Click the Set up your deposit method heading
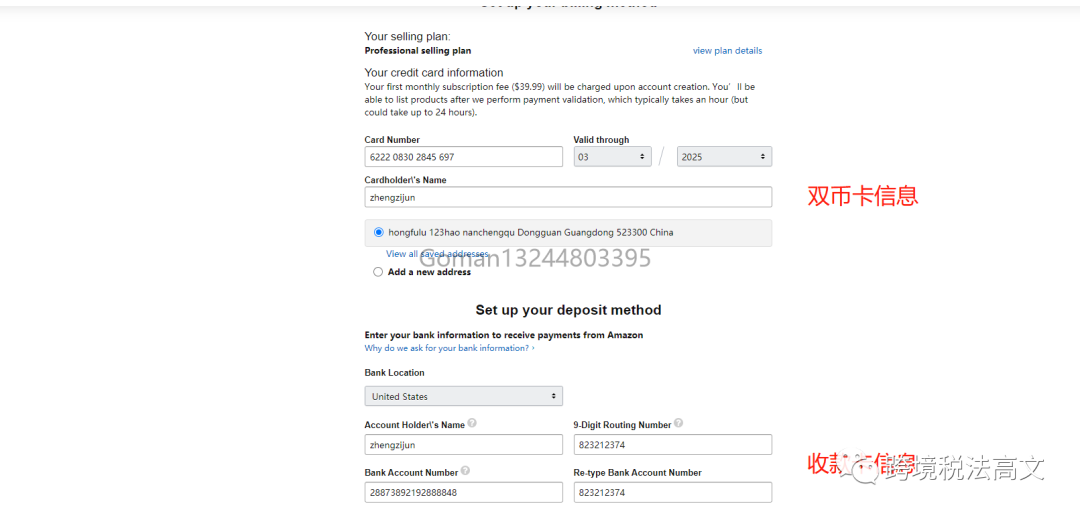Viewport: 1080px width, 516px height. (568, 310)
